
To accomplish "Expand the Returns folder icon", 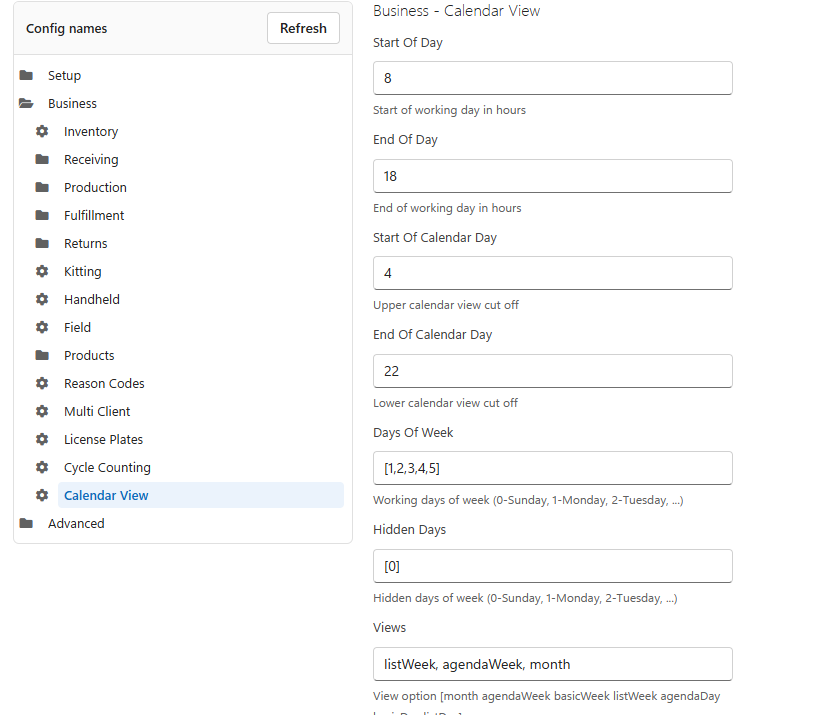I will pos(42,243).
